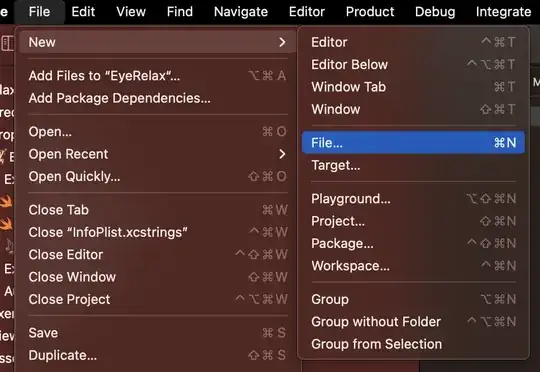Open the Product menu in menu bar
Screen dimensions: 540x372
(x=370, y=12)
